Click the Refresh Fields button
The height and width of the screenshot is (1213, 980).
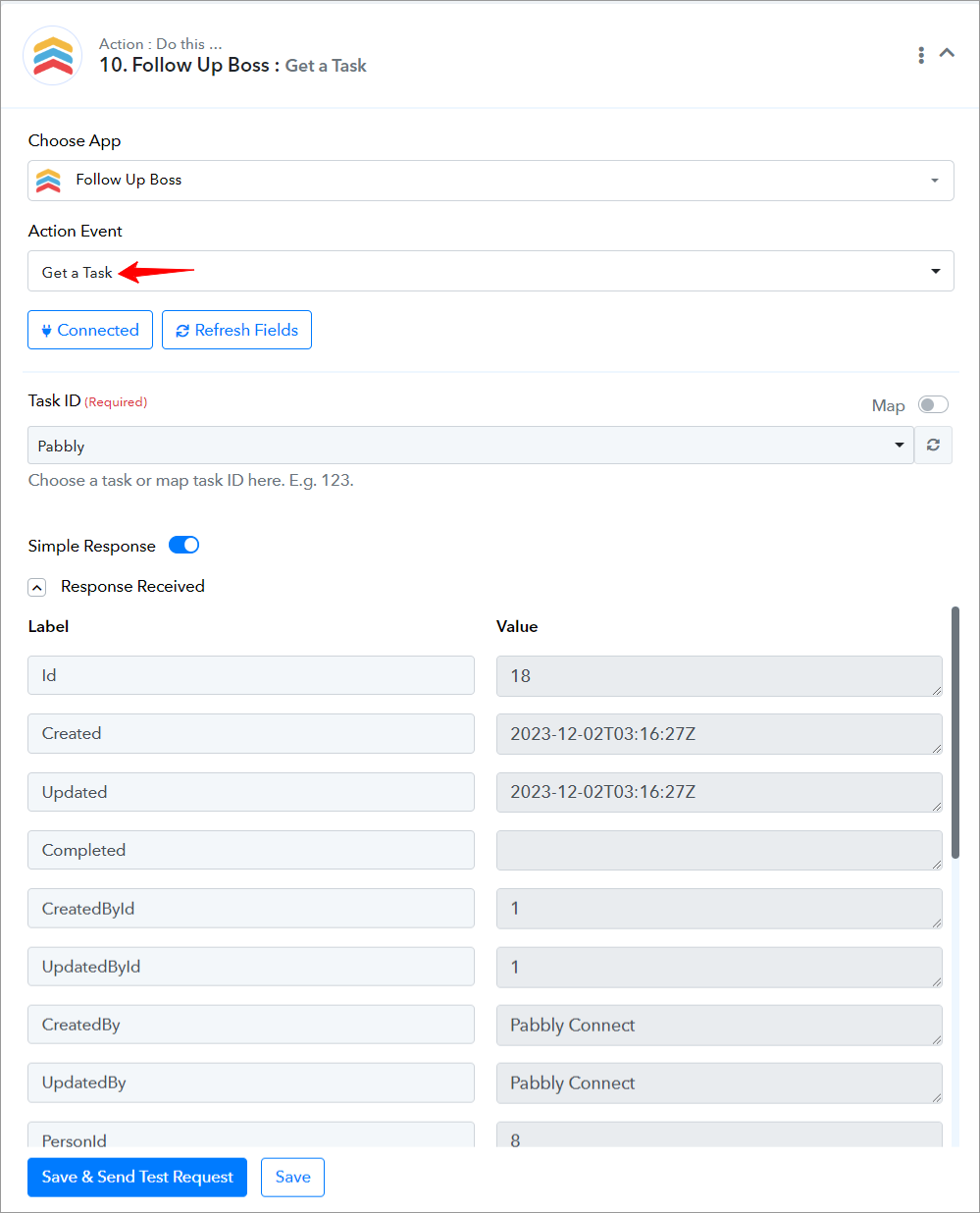[x=236, y=330]
